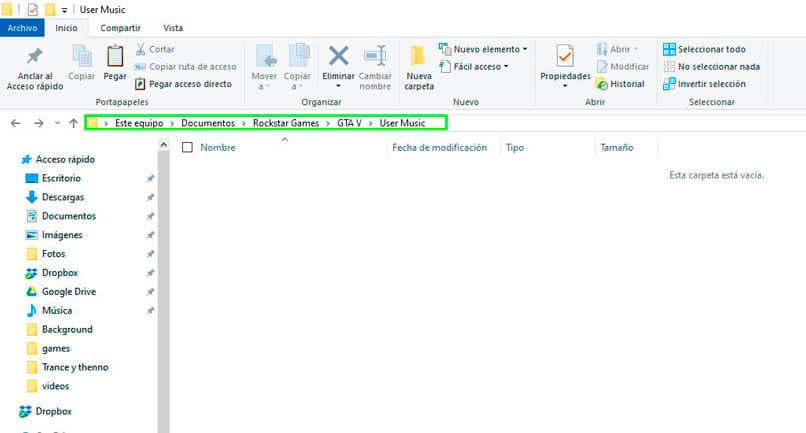Sort by Fecha de modificación column
Image resolution: width=806 pixels, height=433 pixels.
pyautogui.click(x=439, y=148)
